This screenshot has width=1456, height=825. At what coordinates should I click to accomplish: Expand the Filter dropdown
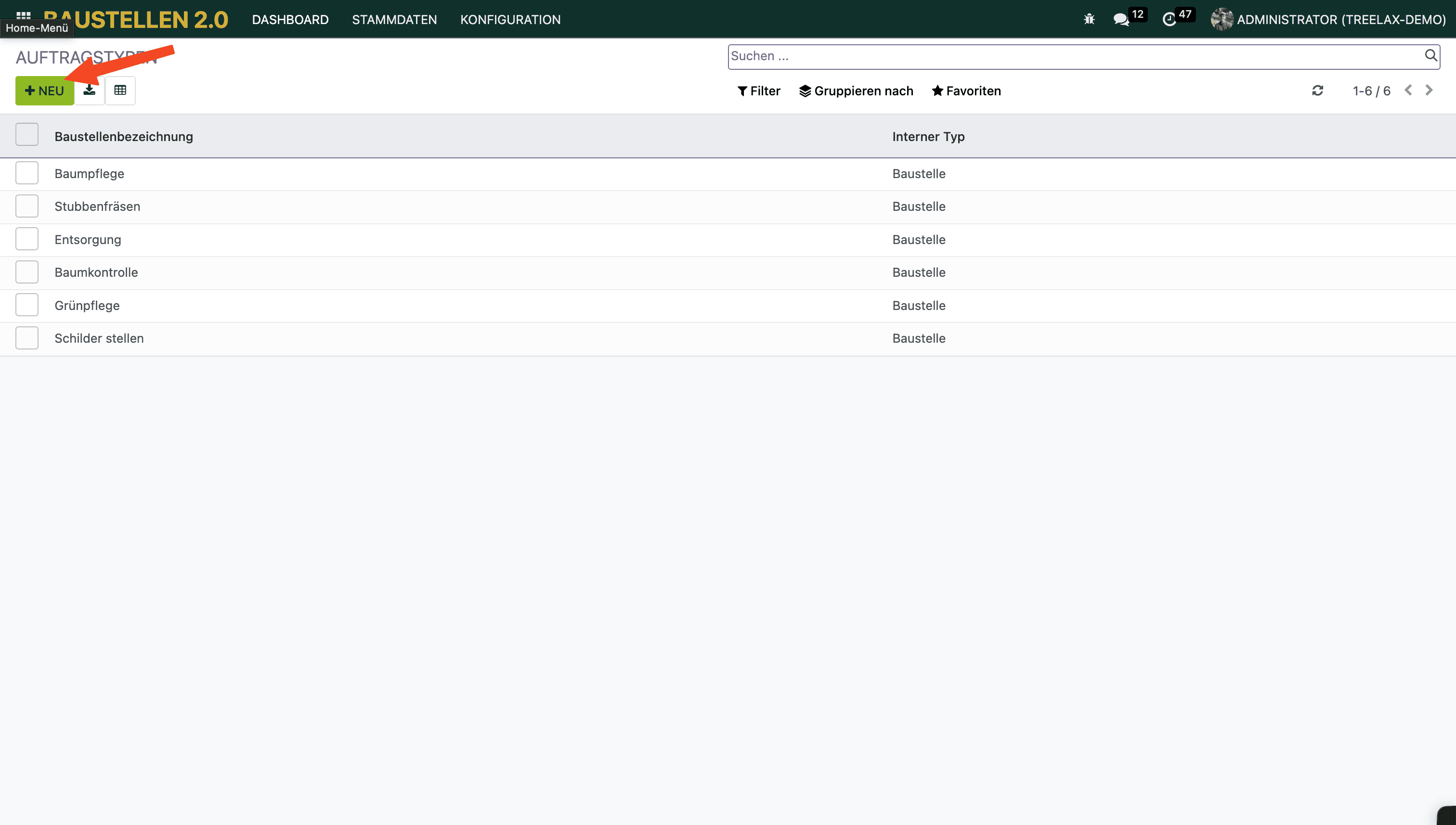(x=758, y=91)
